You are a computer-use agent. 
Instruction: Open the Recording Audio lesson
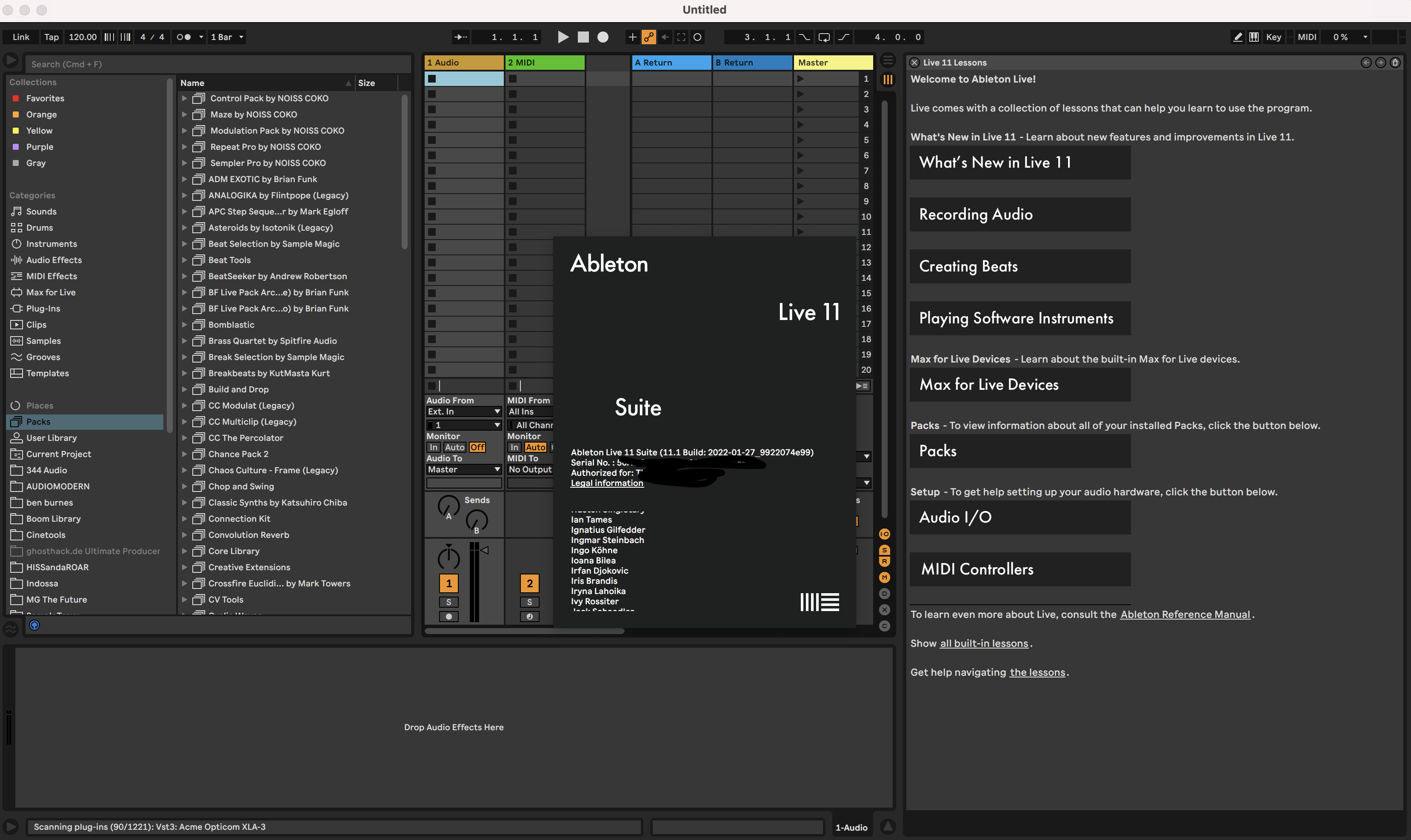(1020, 214)
